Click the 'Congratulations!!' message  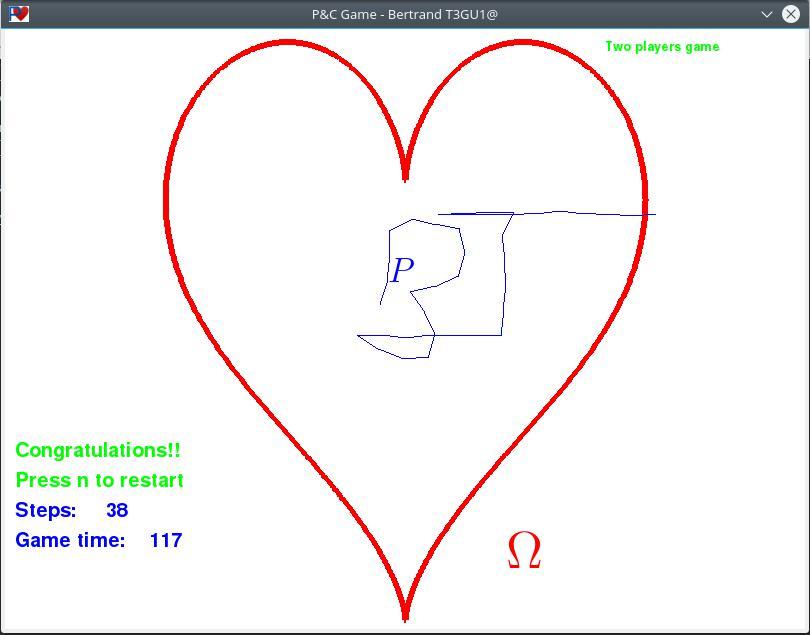(x=98, y=451)
